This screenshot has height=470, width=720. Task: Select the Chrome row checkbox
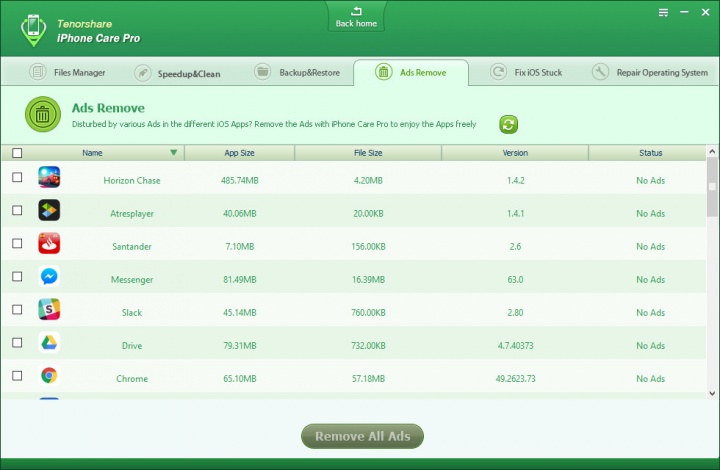pyautogui.click(x=17, y=375)
